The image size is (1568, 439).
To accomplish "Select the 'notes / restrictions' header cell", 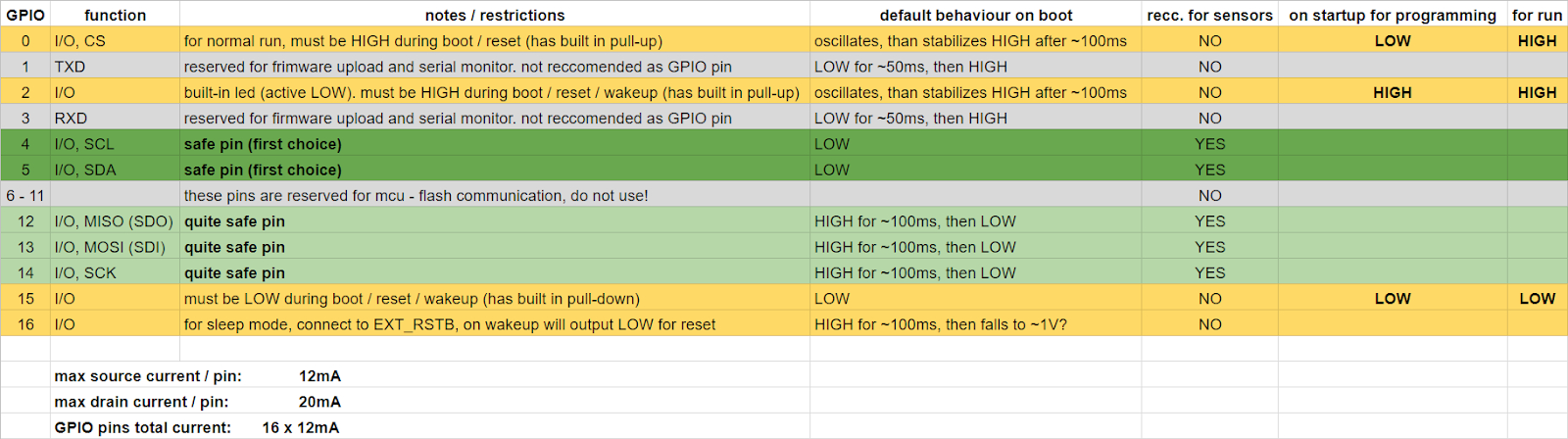I will click(x=495, y=15).
